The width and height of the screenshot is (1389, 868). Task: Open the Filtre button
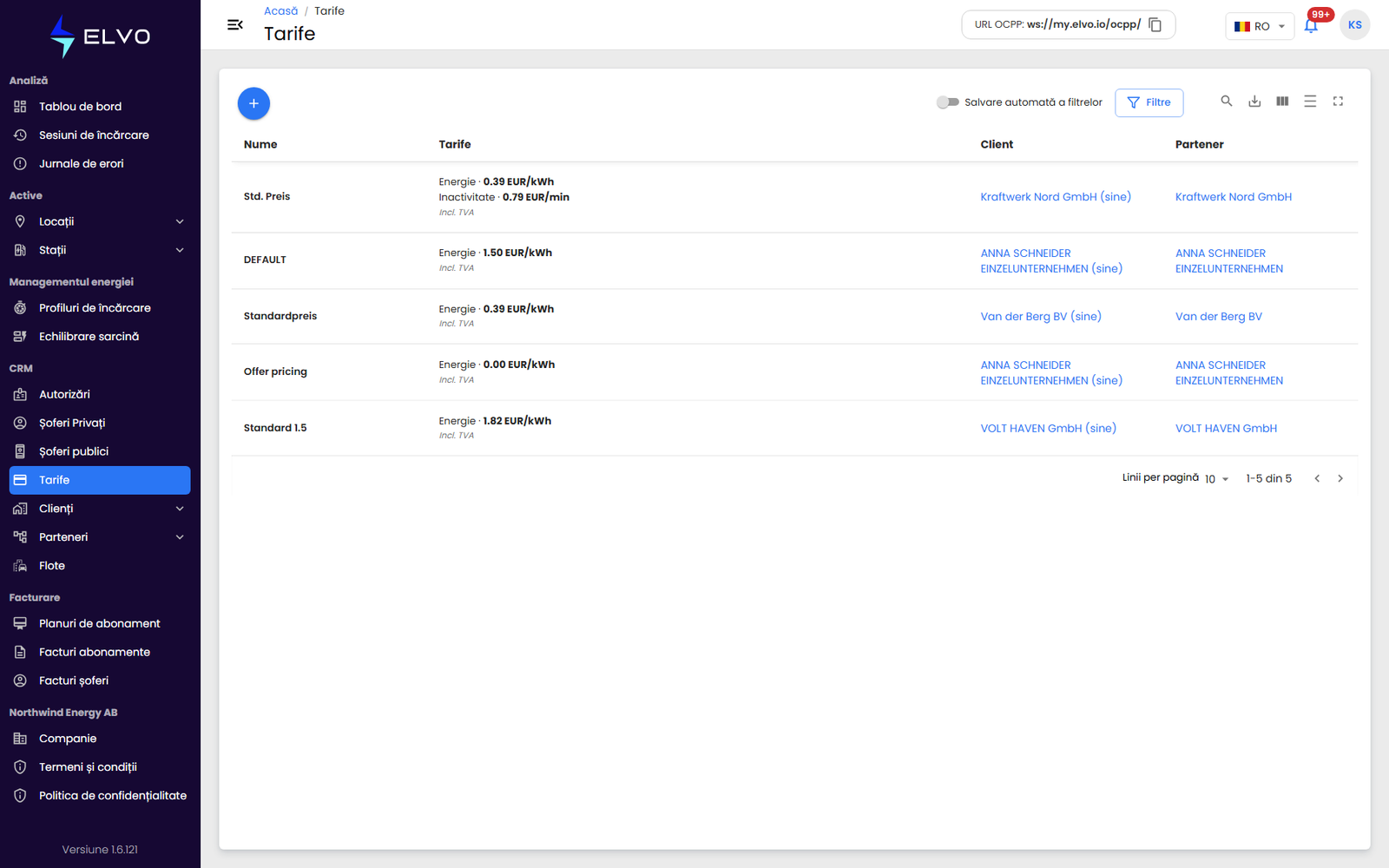coord(1149,102)
